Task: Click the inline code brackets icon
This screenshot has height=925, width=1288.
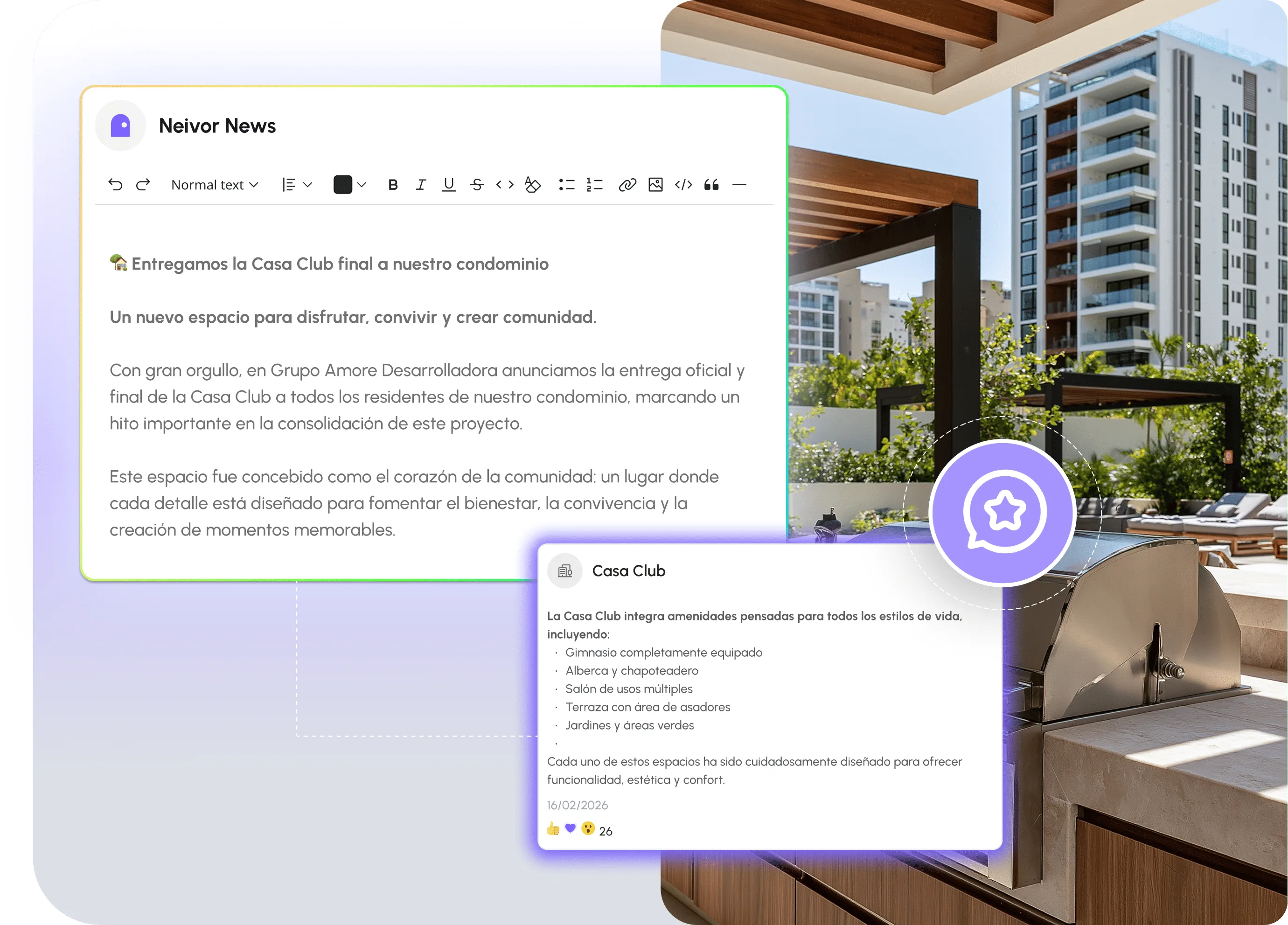Action: point(505,185)
